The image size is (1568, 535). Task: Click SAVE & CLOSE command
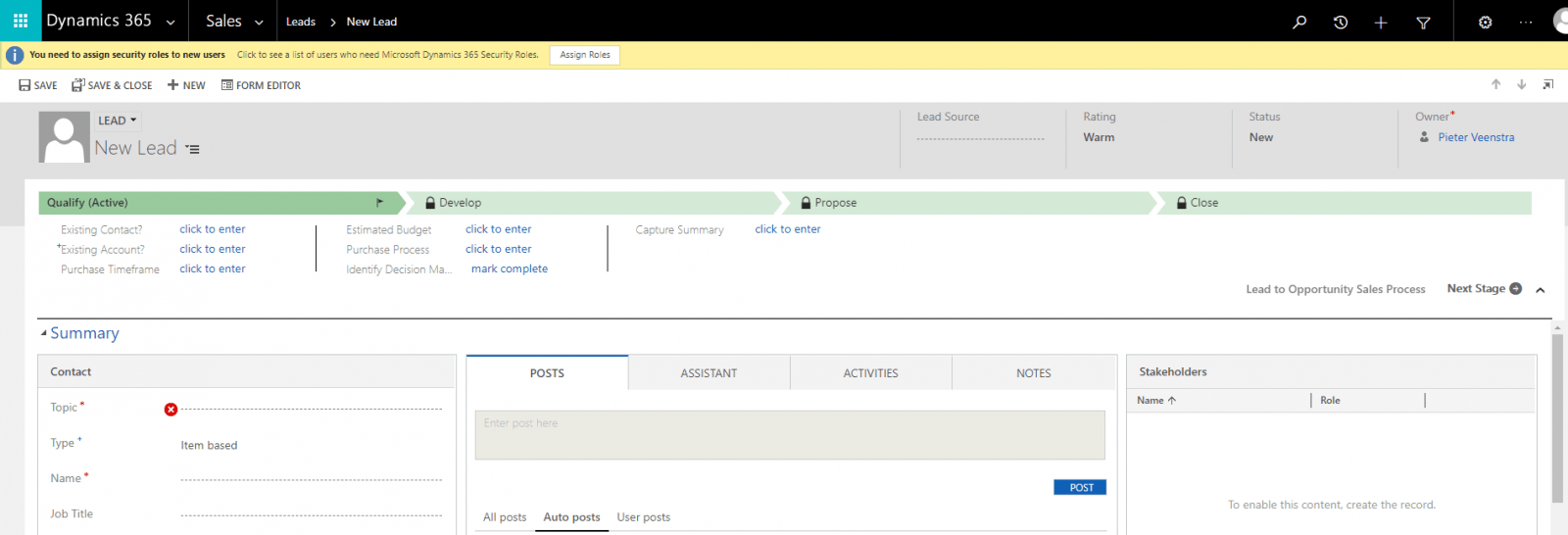(x=112, y=85)
